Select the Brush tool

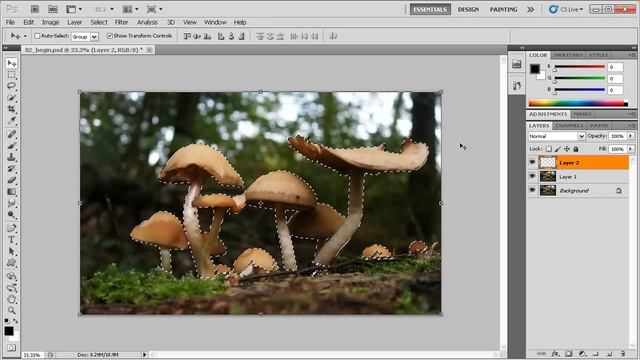(x=11, y=146)
